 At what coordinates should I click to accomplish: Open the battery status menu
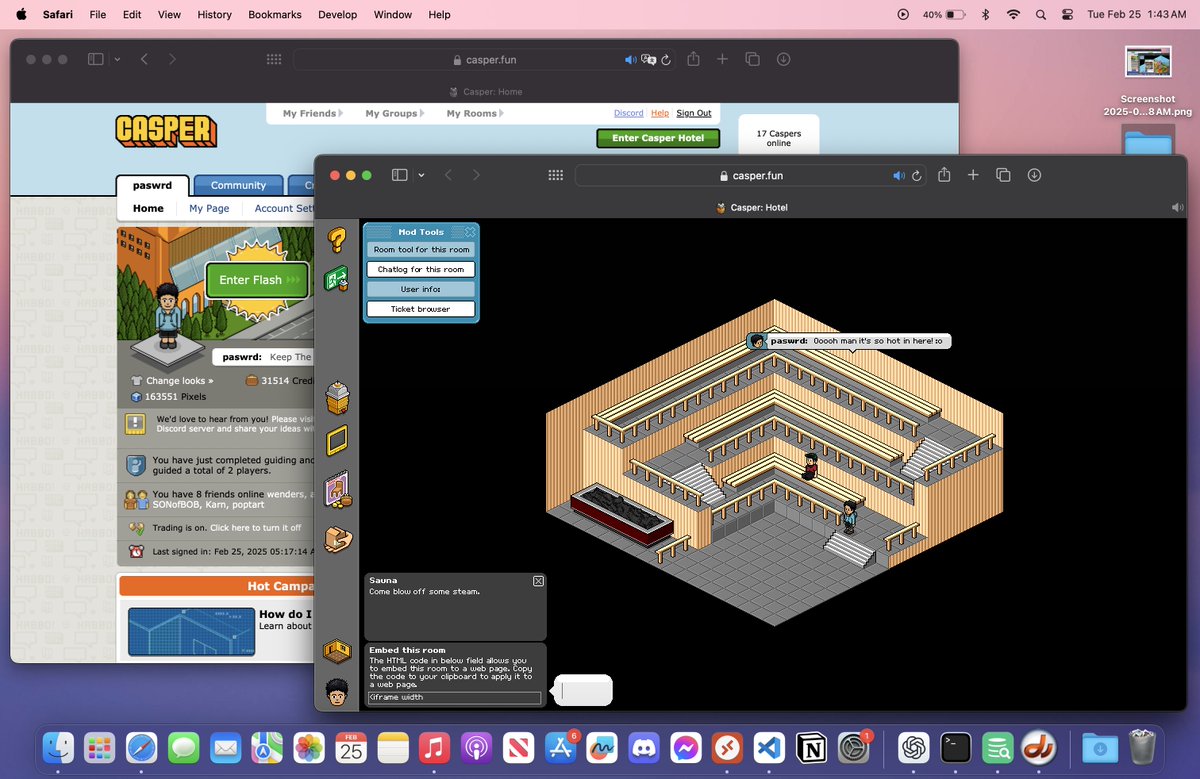[944, 14]
